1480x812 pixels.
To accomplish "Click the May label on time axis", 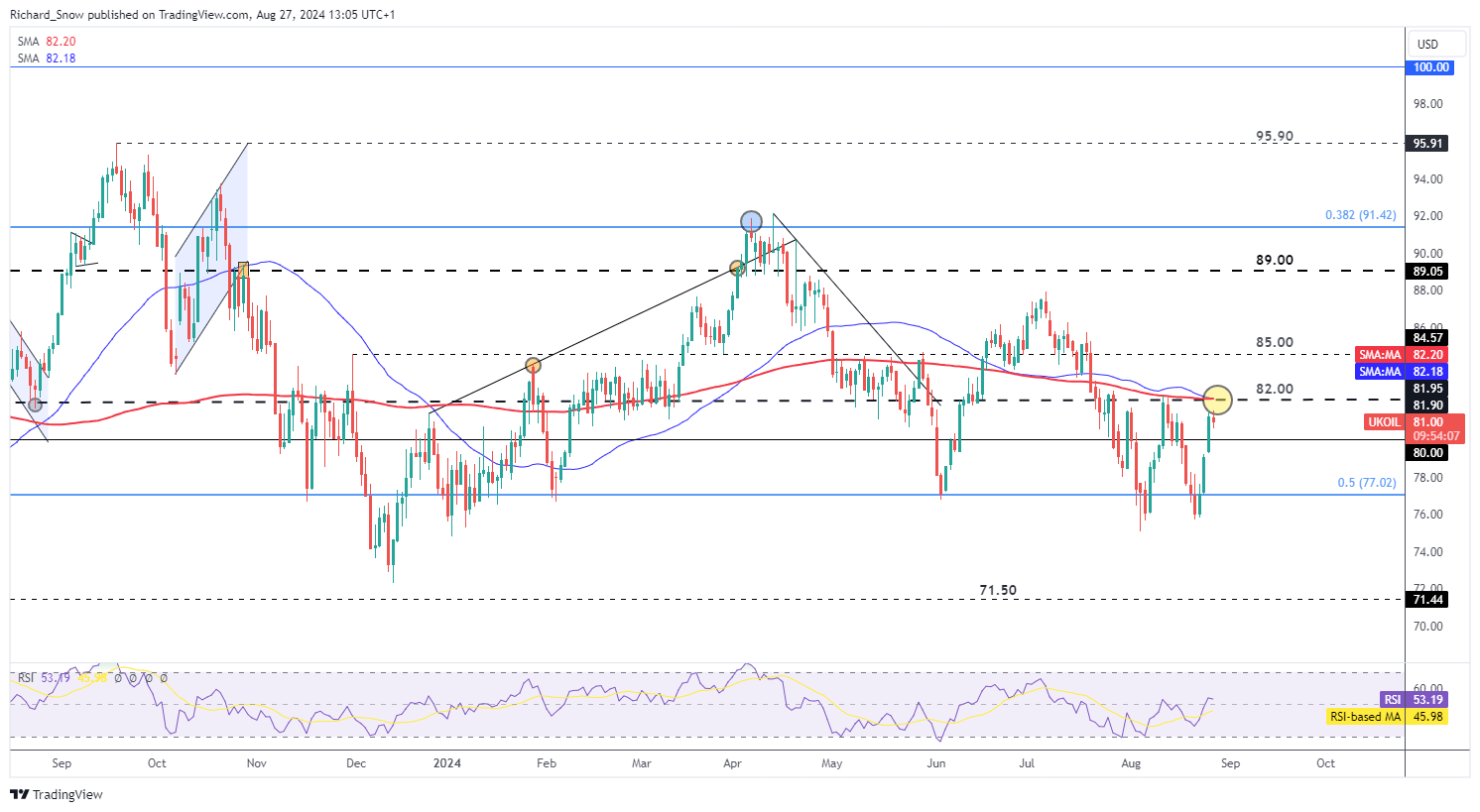I will (x=831, y=763).
